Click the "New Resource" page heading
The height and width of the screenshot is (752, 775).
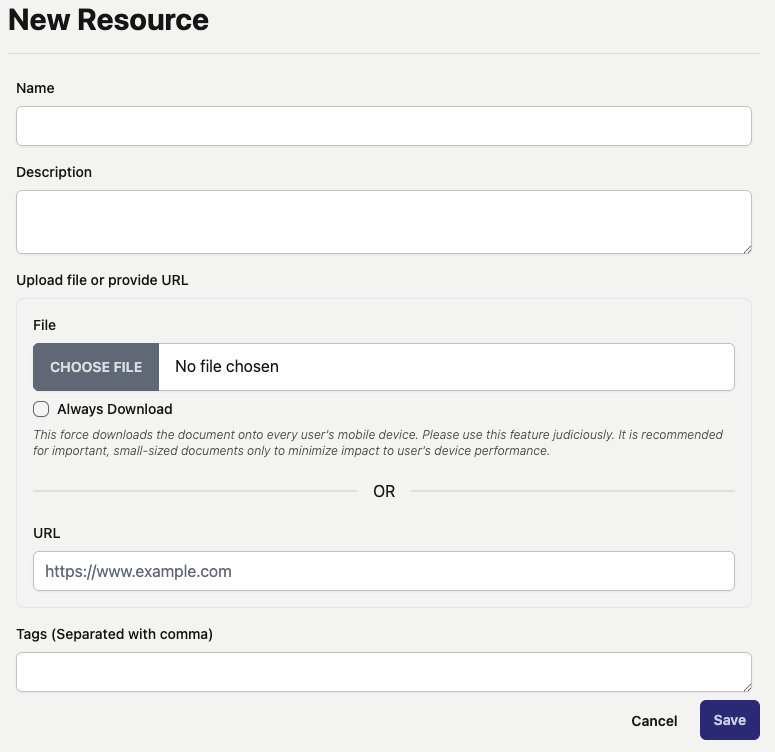pos(108,20)
